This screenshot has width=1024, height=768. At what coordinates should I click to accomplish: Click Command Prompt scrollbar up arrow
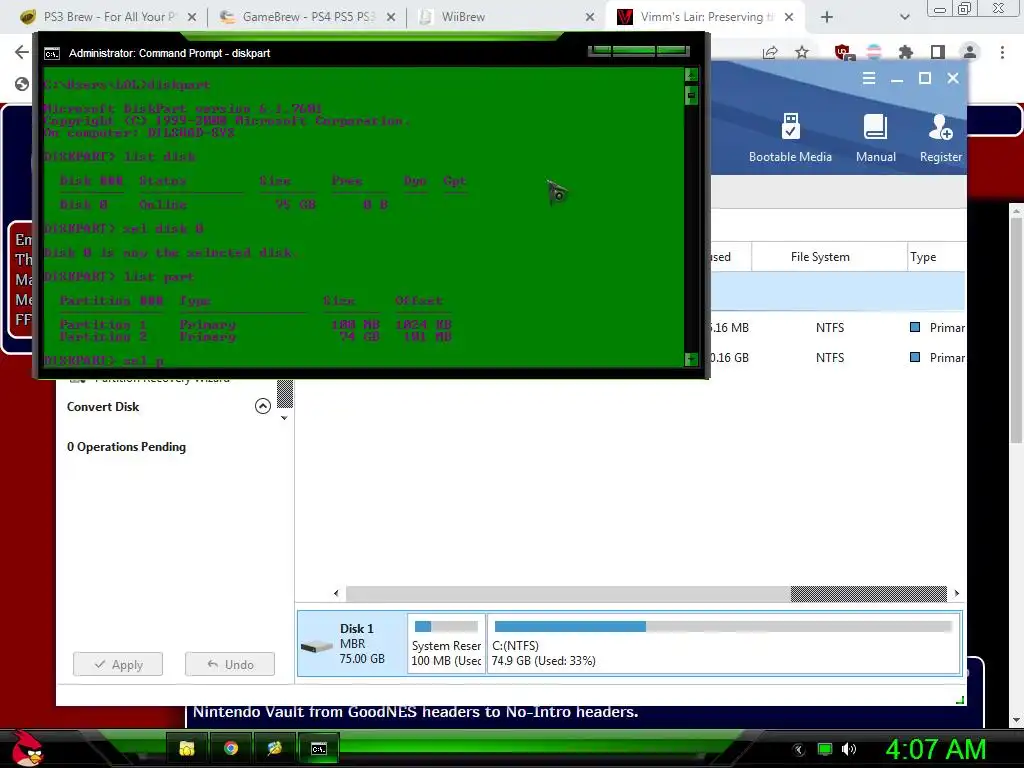click(691, 74)
